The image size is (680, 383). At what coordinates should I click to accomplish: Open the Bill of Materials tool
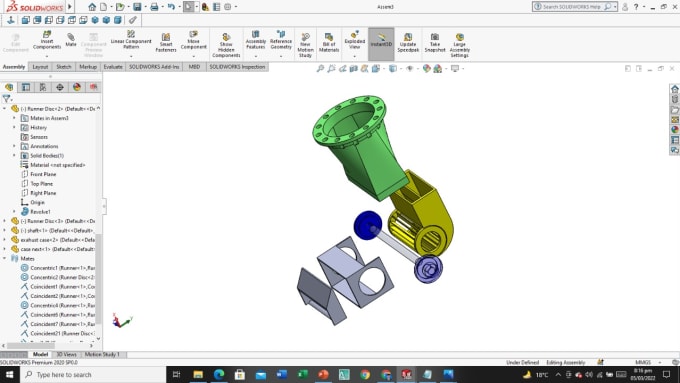(329, 43)
